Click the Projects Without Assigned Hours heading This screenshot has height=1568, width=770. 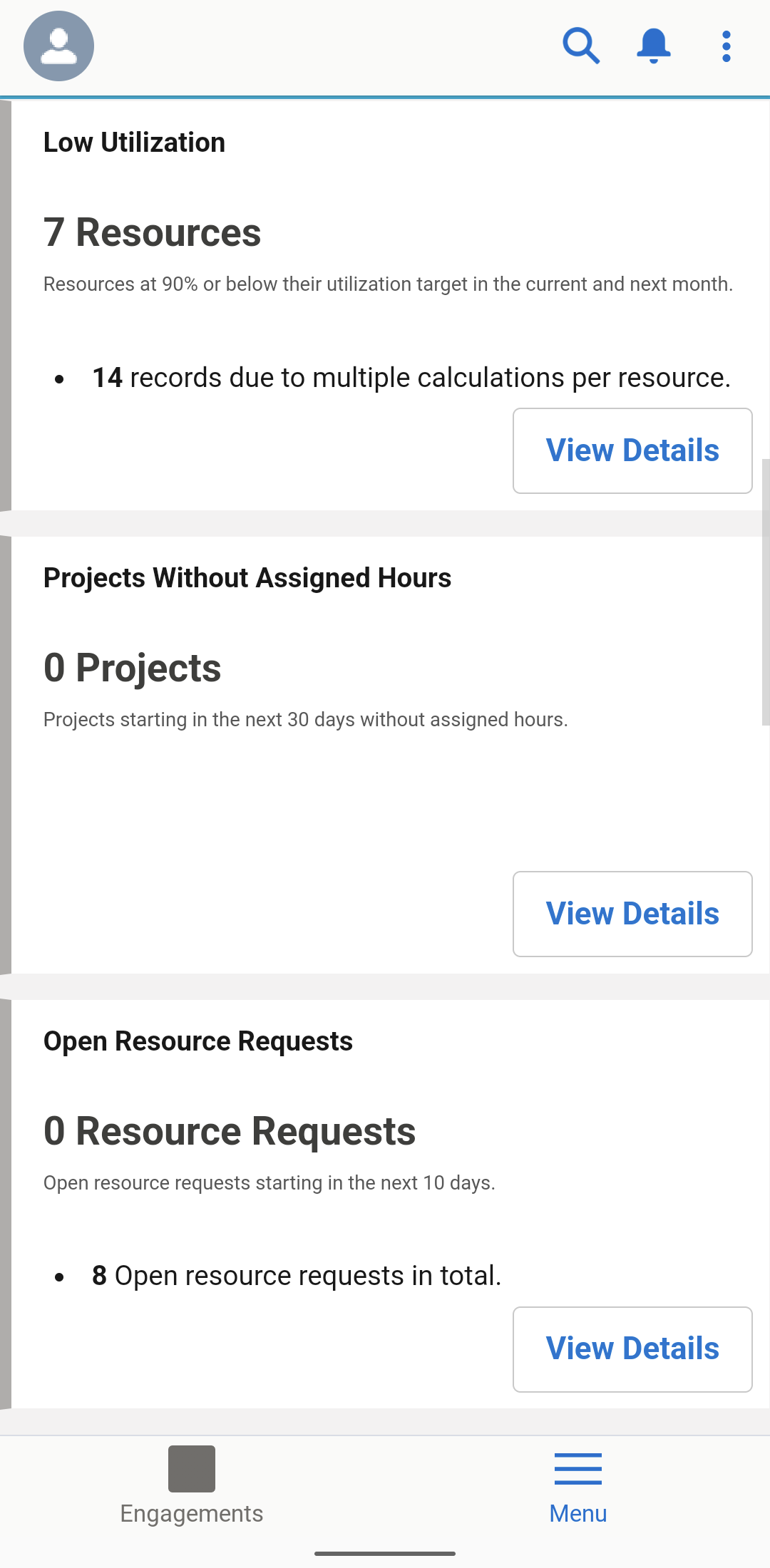coord(247,578)
